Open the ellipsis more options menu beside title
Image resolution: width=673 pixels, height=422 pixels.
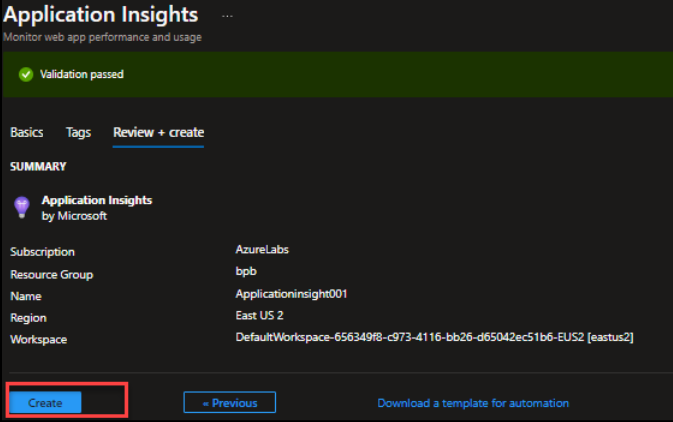[x=227, y=16]
